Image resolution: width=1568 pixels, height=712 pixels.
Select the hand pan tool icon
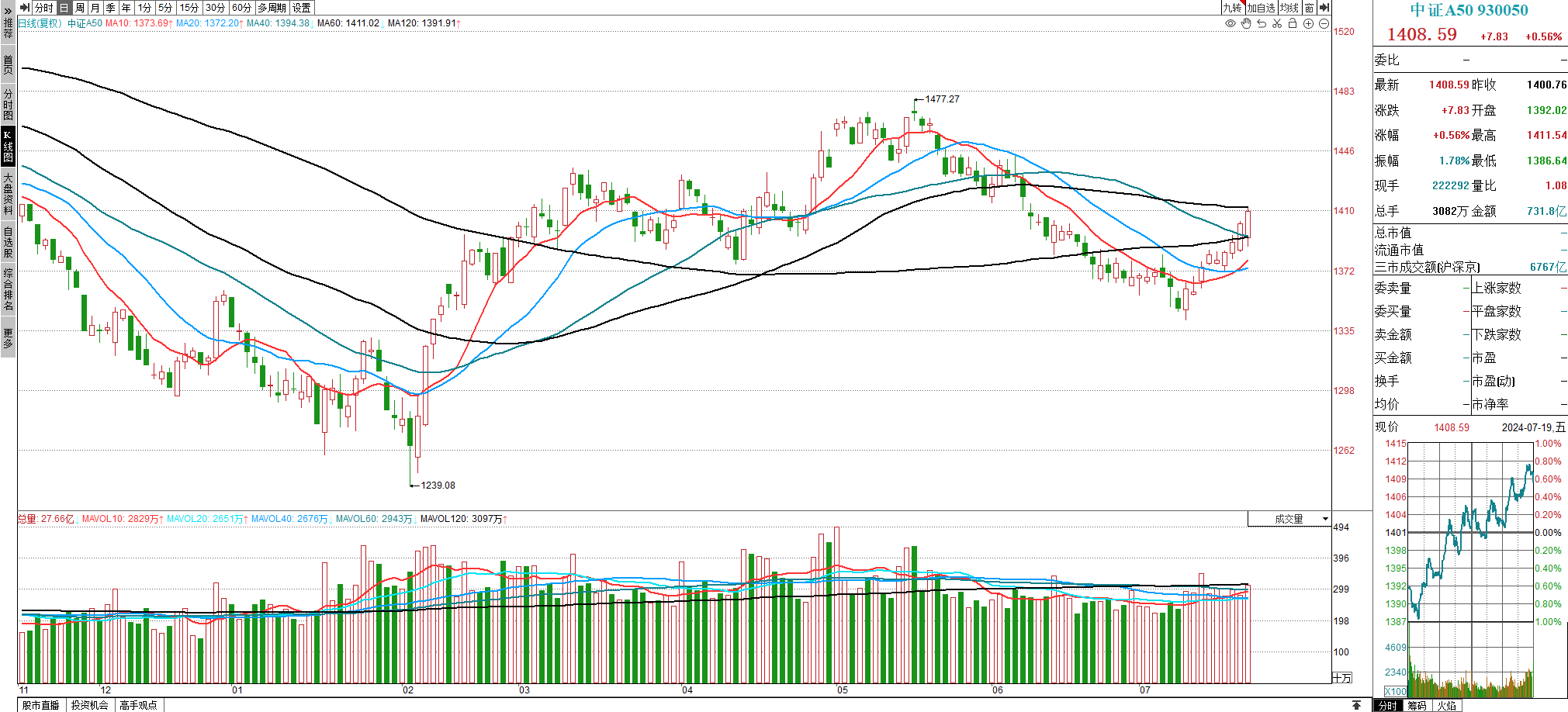1246,24
